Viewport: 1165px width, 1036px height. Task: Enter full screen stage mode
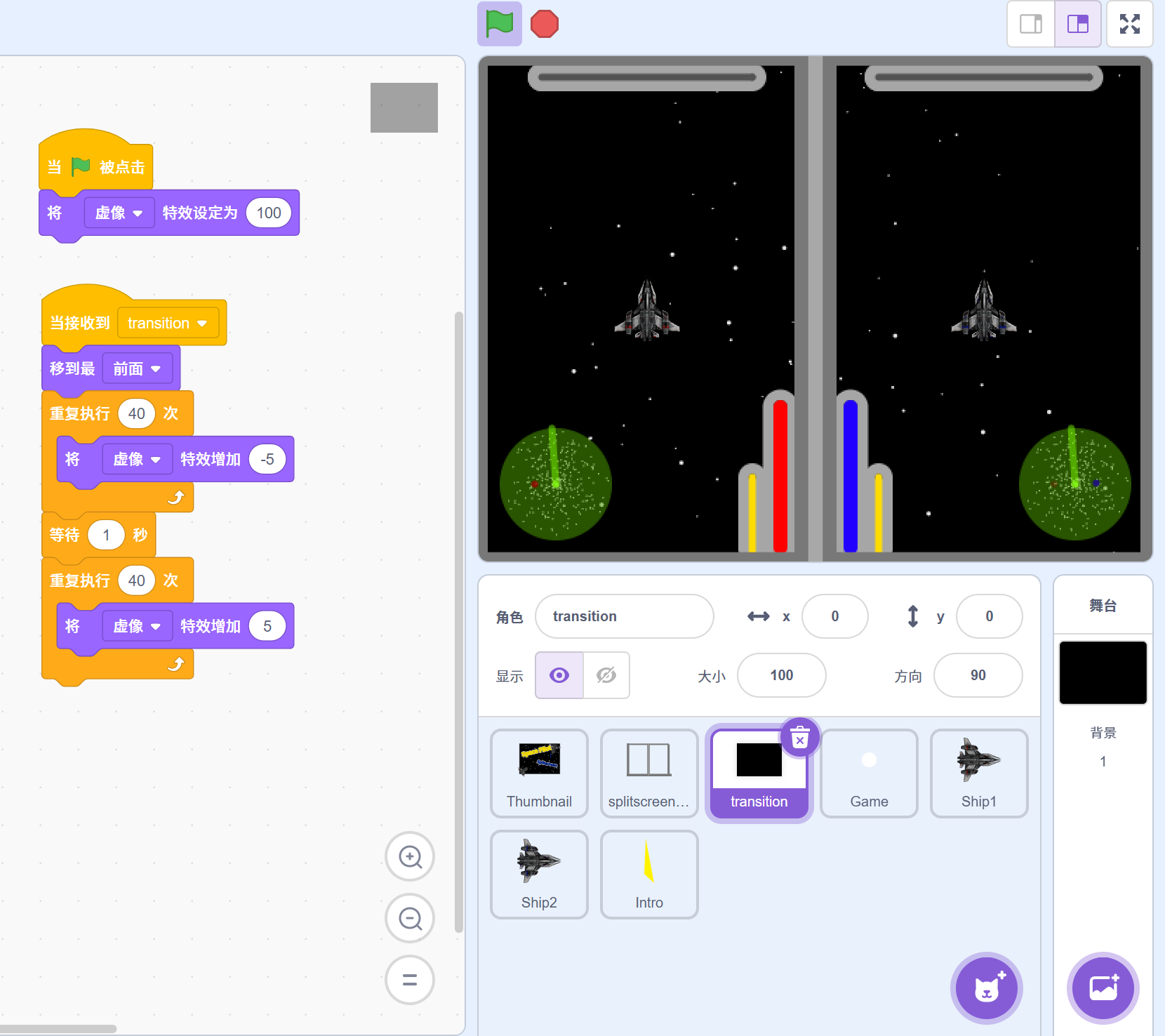click(x=1129, y=24)
